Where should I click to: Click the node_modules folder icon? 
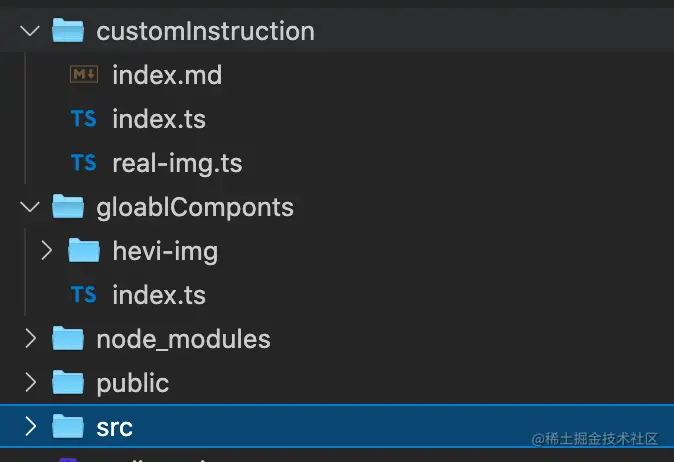click(67, 339)
